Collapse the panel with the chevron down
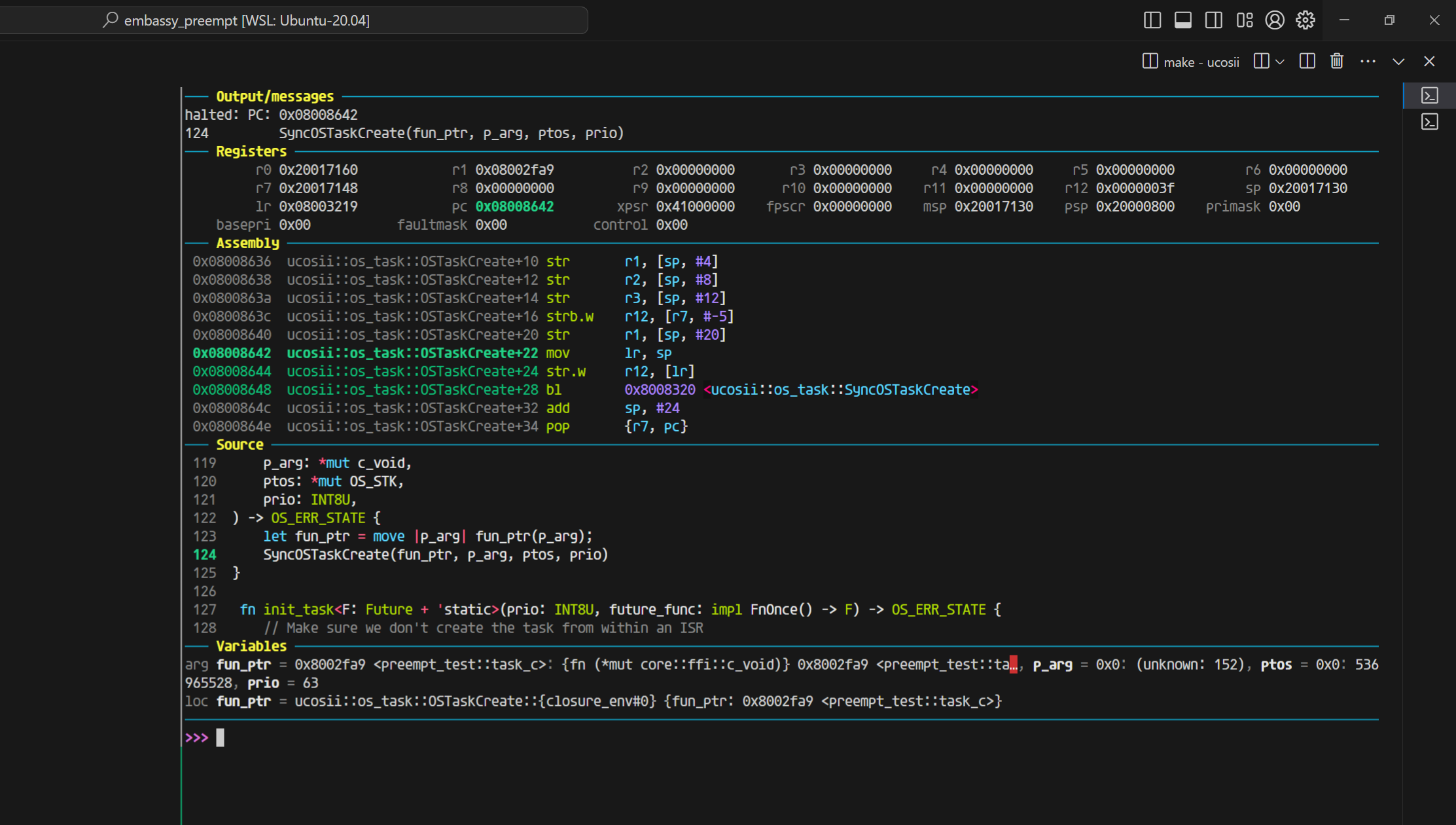 (1398, 62)
